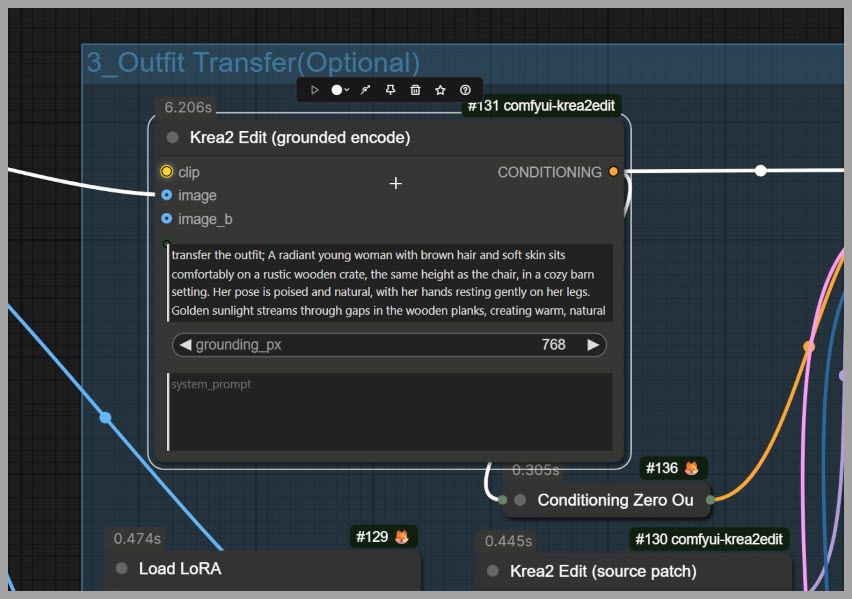Collapse the Krea2 Edit (grounded encode) node
The width and height of the screenshot is (852, 599).
[x=172, y=137]
